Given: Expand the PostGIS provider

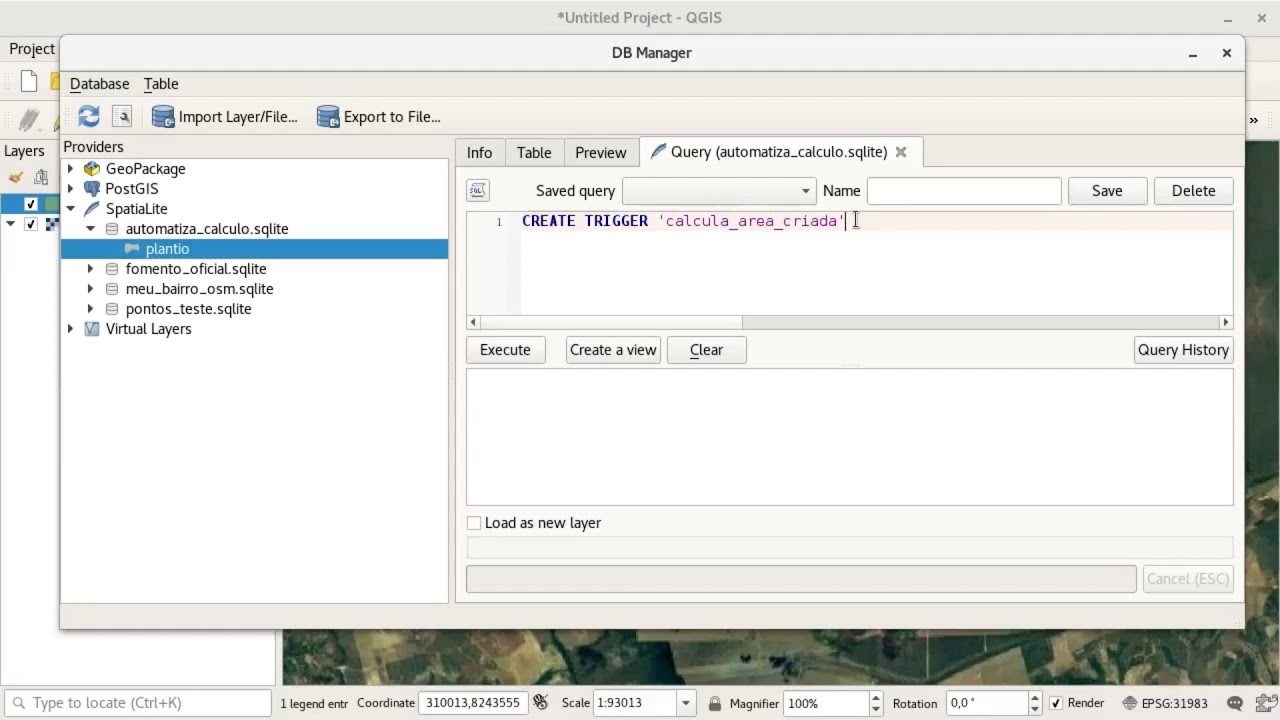Looking at the screenshot, I should coord(70,189).
